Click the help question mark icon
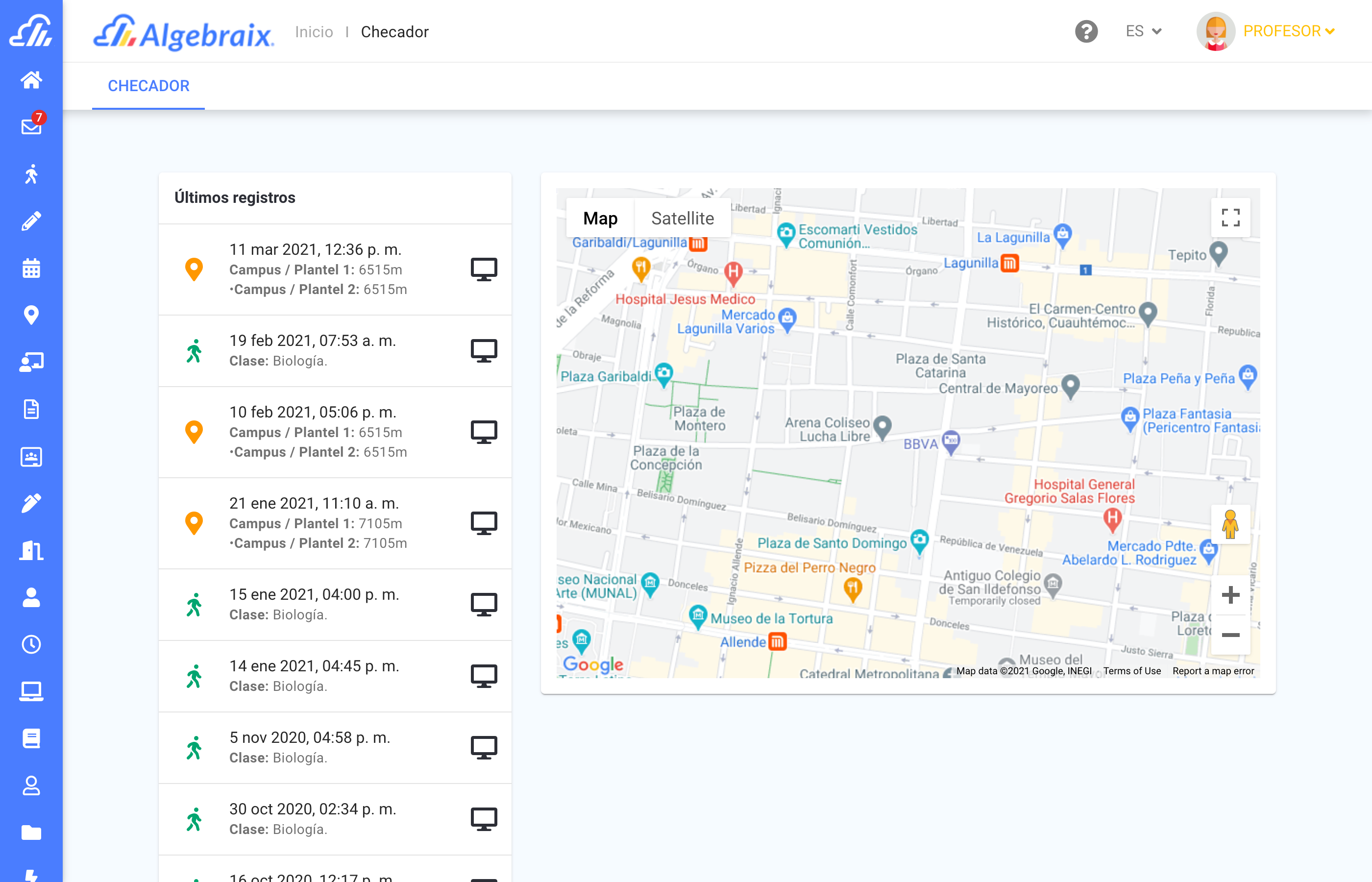The image size is (1372, 882). coord(1086,31)
